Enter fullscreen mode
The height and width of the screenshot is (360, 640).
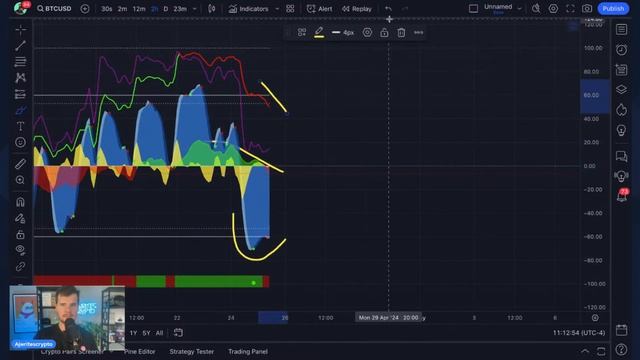pos(570,9)
